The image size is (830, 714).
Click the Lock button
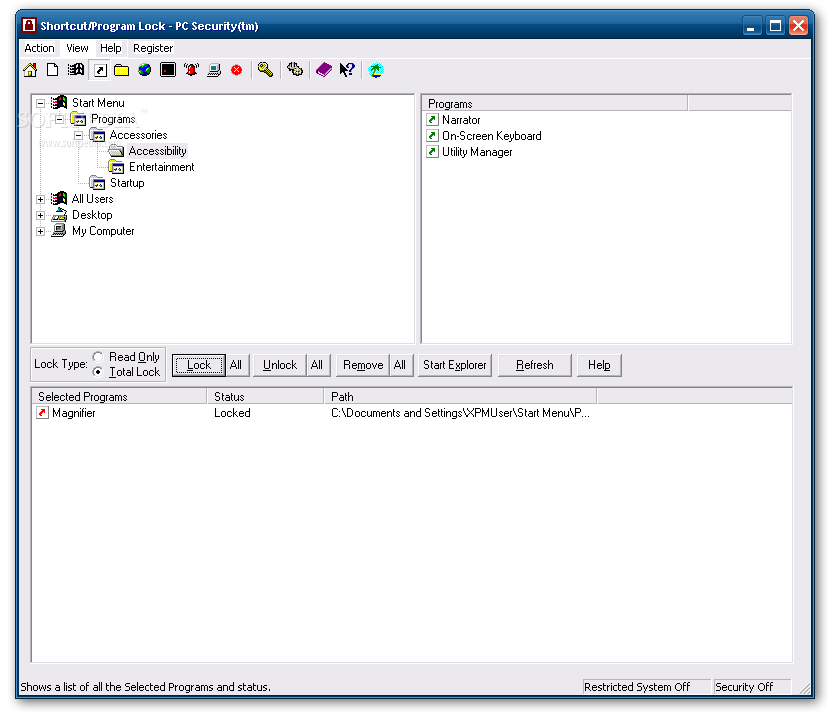[199, 365]
